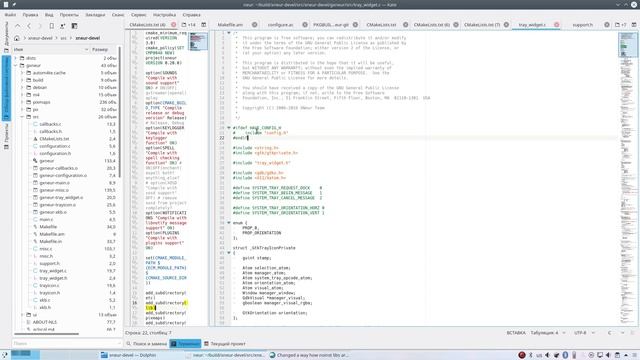Expand the build folder
The height and width of the screenshot is (360, 640).
pos(22,80)
